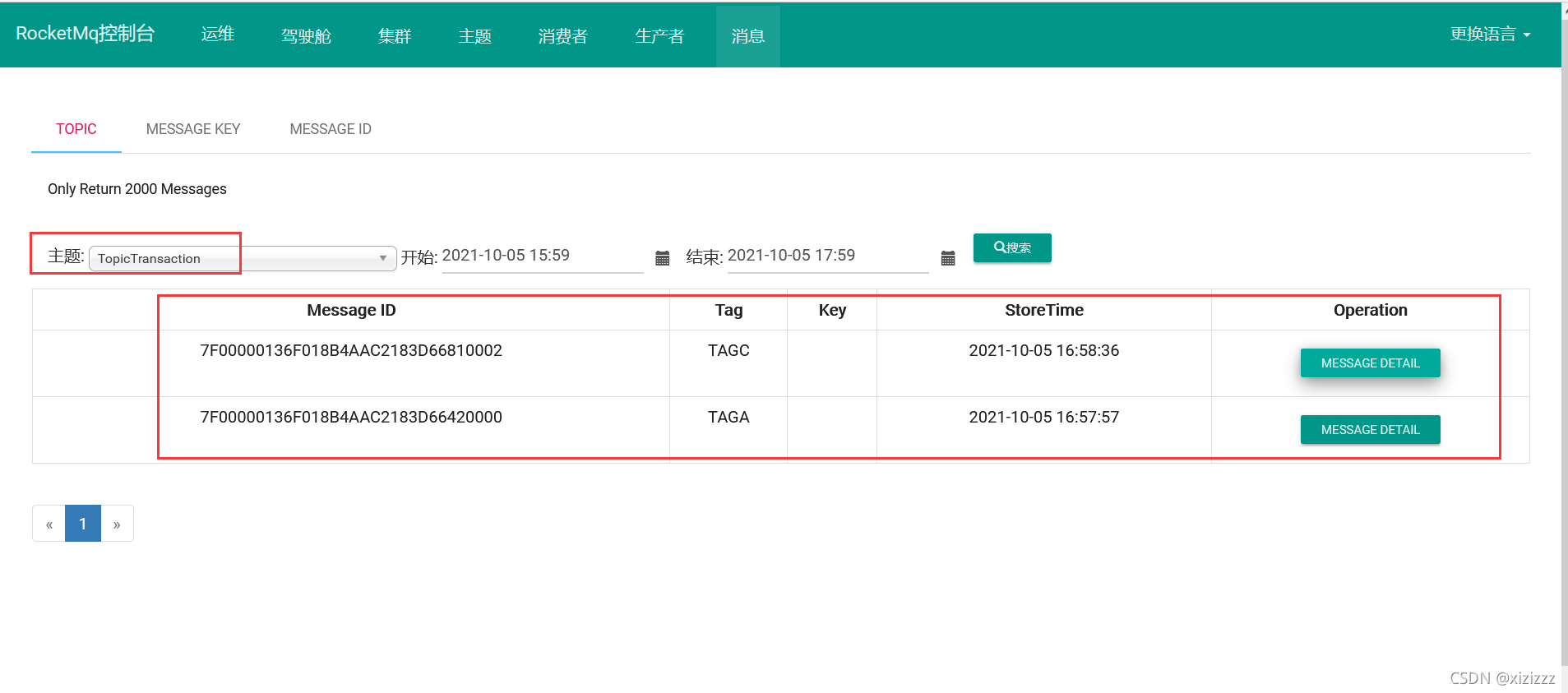
Task: Click the RocketMq控制台 brand link
Action: coord(85,34)
